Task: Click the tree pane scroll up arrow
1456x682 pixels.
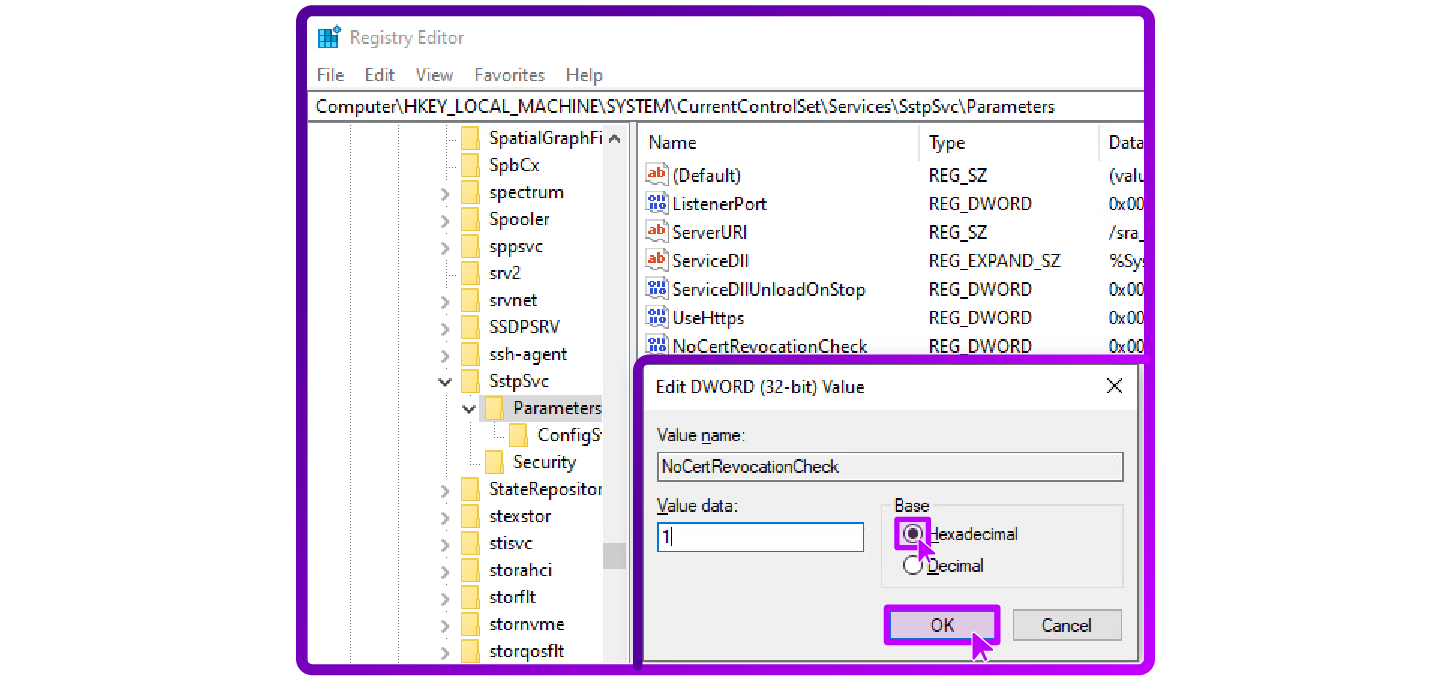Action: click(614, 139)
